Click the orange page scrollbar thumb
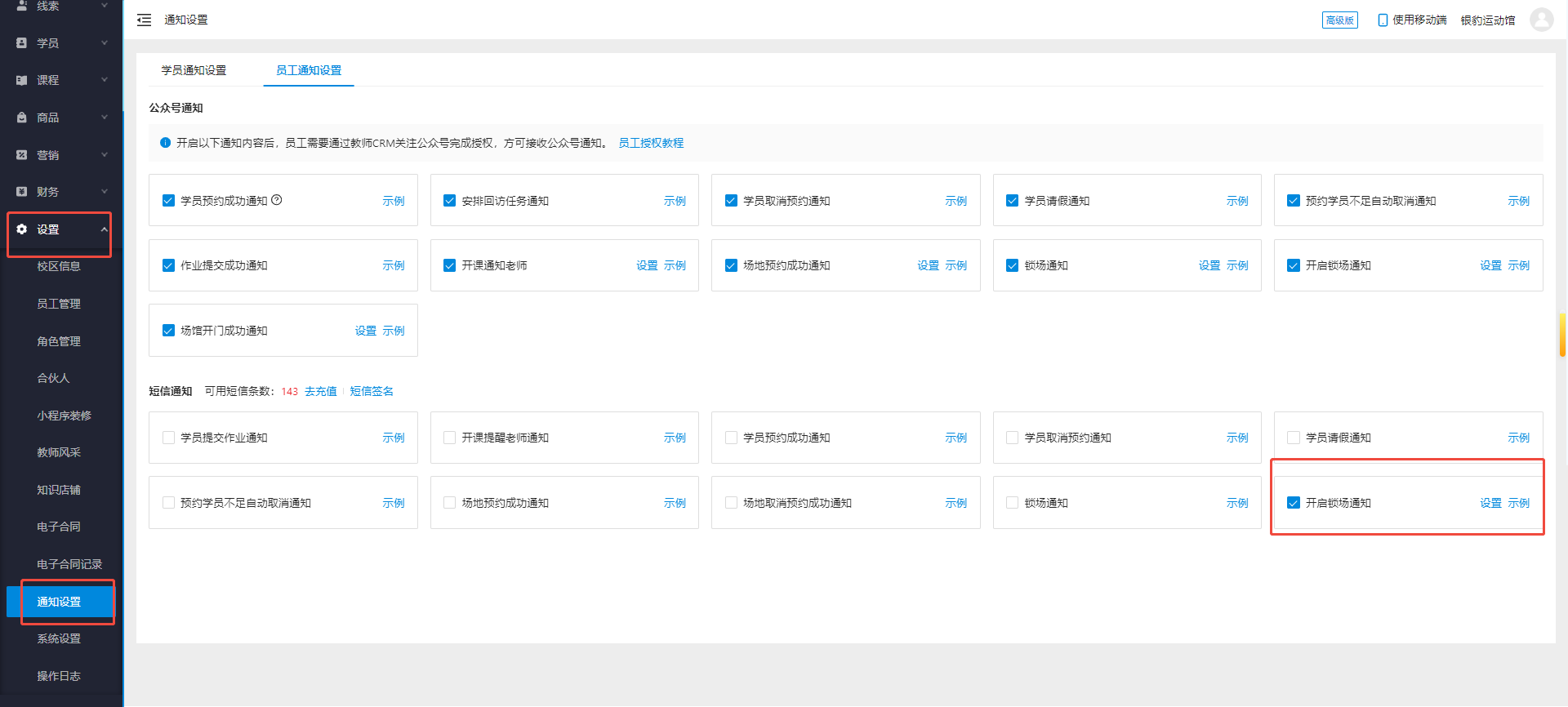 pos(1562,335)
